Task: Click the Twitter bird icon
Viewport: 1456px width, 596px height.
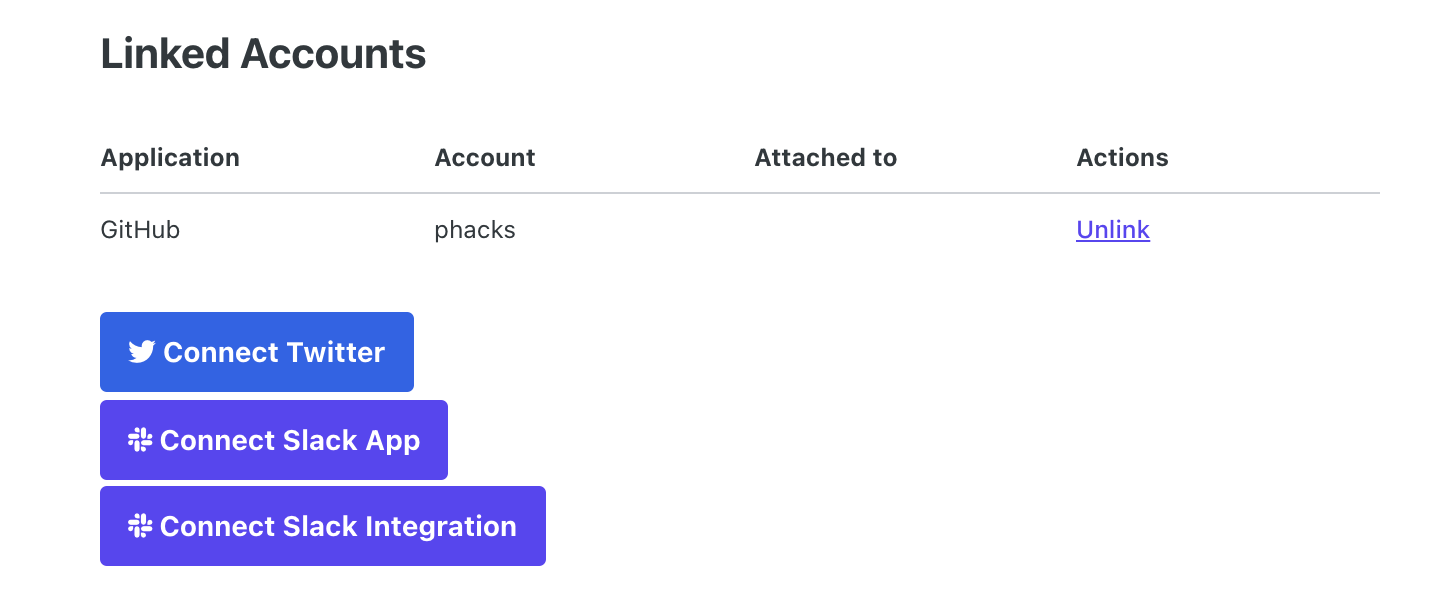Action: [141, 352]
